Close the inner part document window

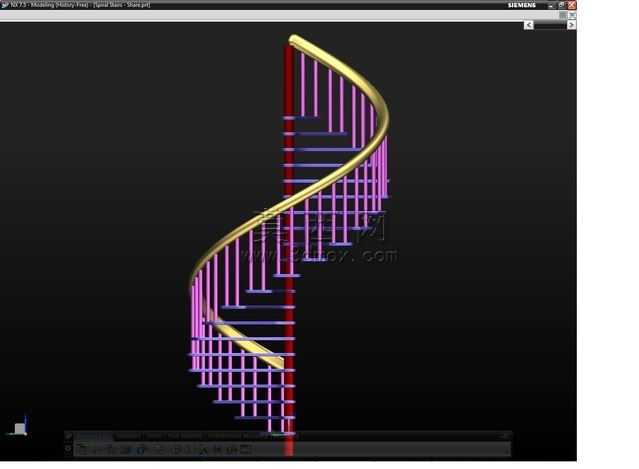coord(573,15)
